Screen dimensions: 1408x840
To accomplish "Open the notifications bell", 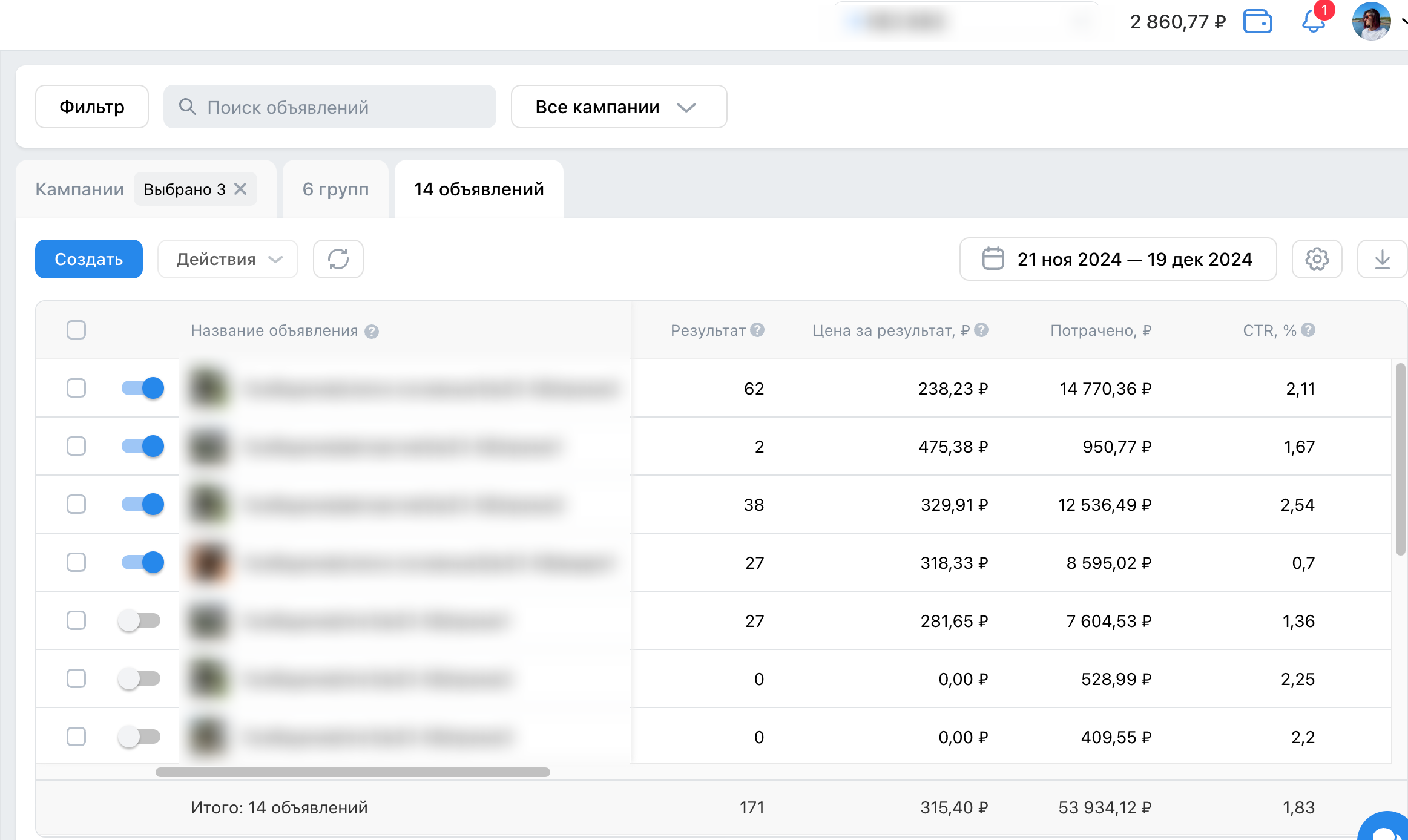I will click(x=1312, y=22).
